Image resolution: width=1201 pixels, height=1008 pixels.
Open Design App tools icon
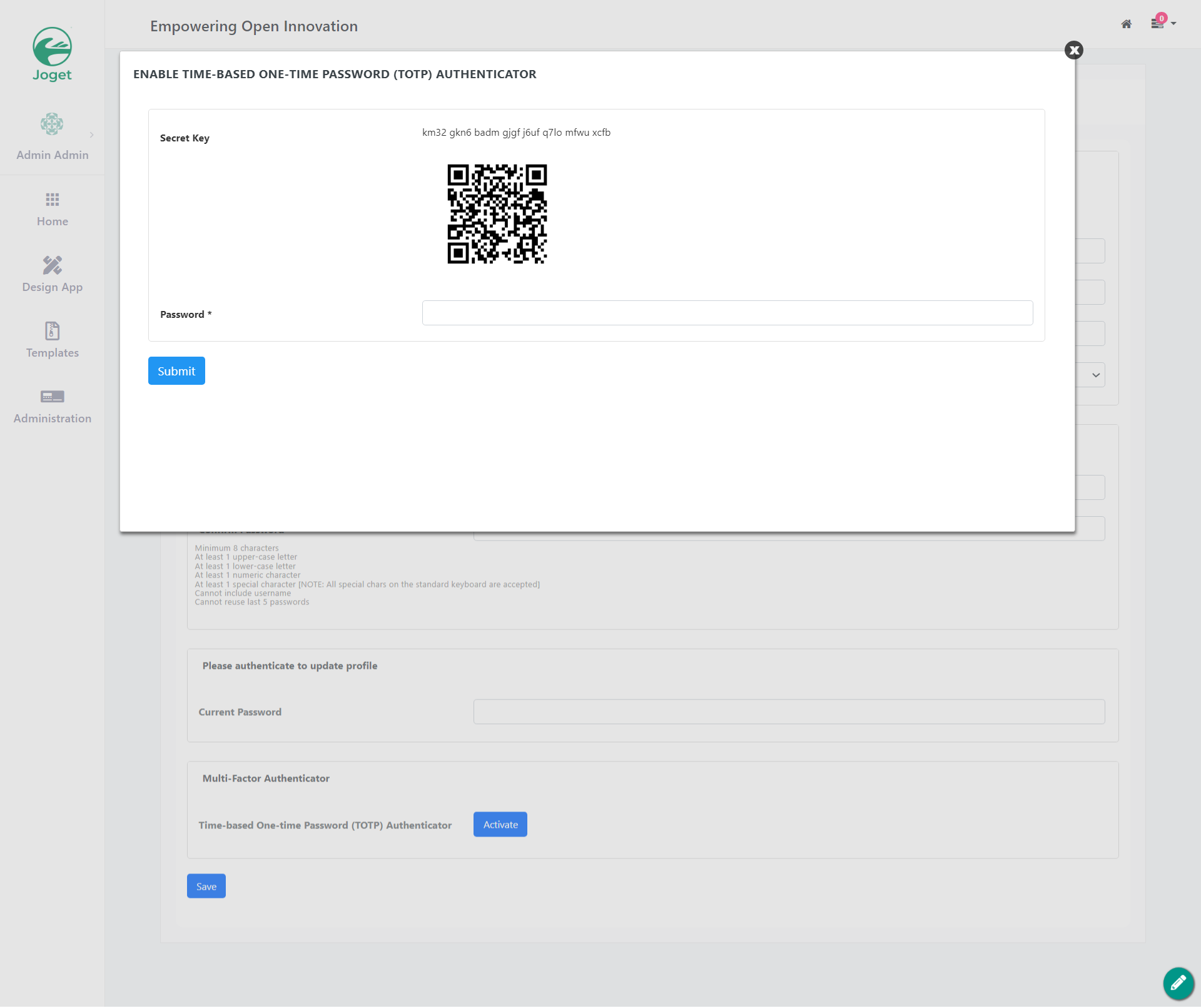(52, 265)
